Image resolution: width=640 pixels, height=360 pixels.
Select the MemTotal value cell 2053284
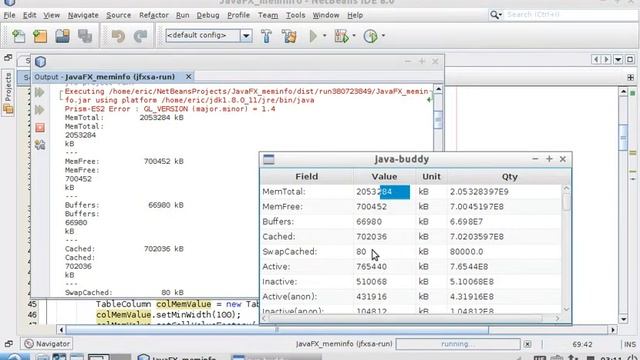click(384, 192)
